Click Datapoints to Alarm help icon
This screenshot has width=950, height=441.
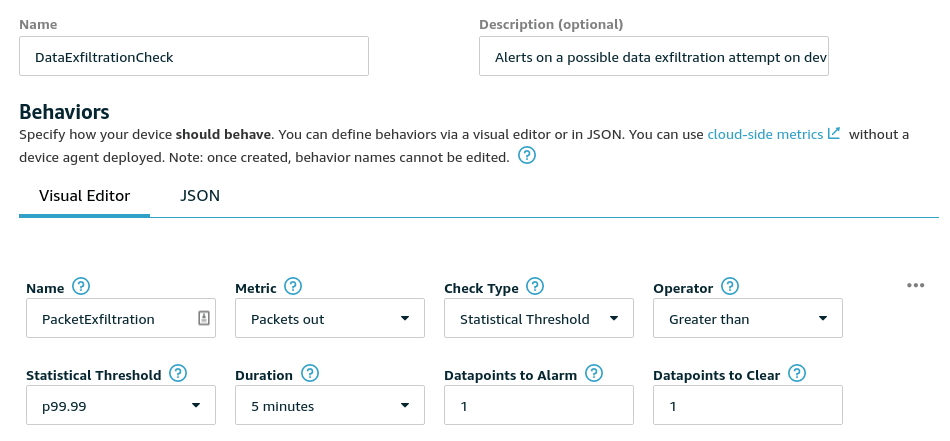point(594,374)
